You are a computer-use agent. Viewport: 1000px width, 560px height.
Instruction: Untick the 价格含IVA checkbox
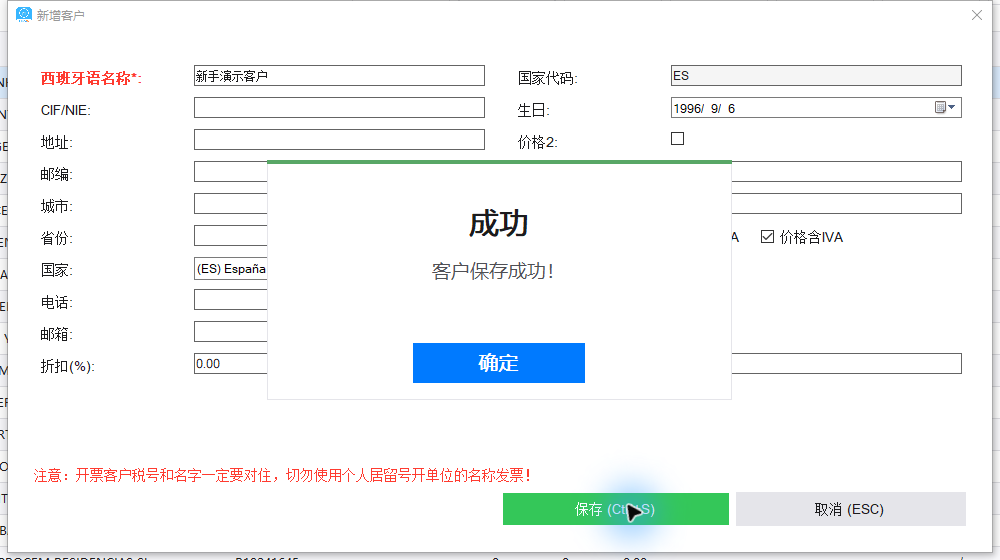[767, 237]
